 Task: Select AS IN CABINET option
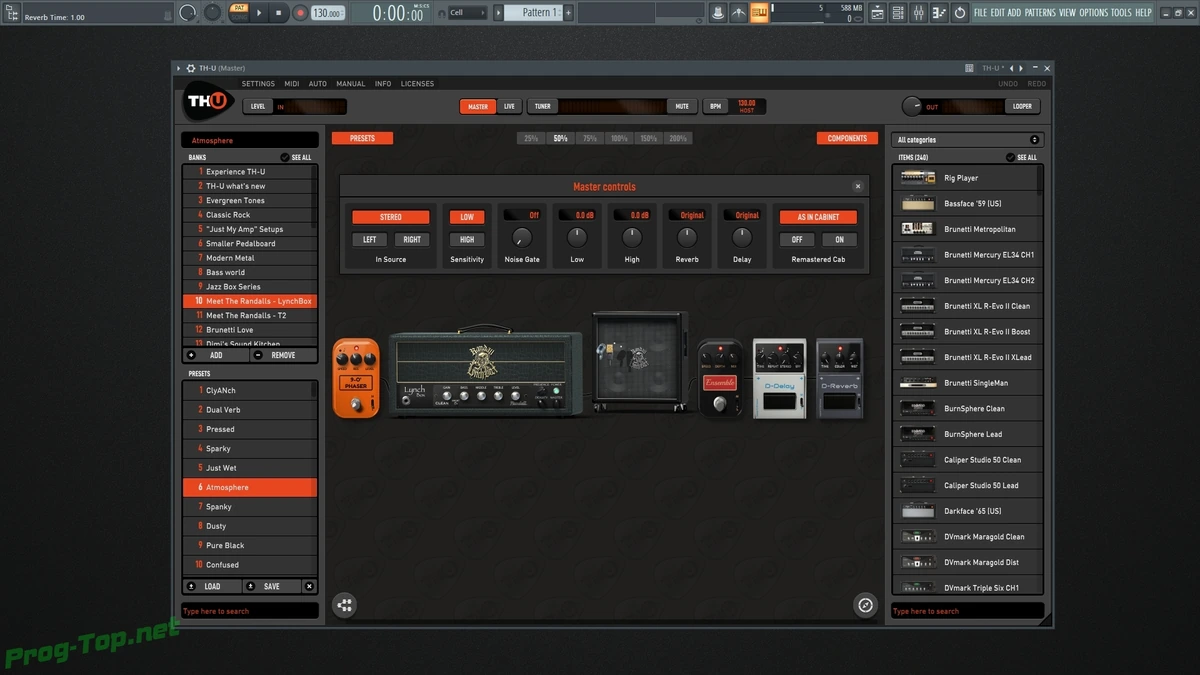coord(818,217)
